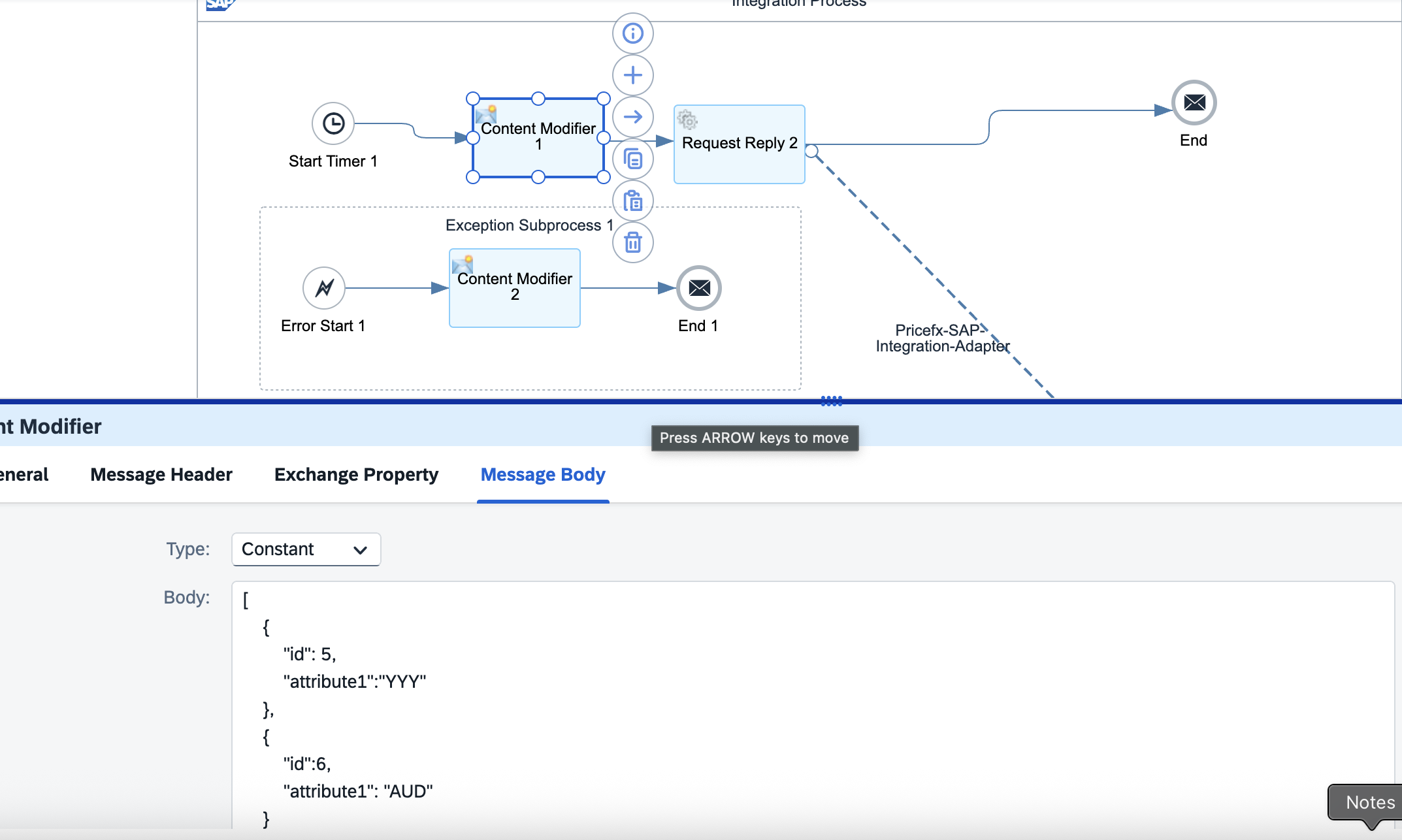Switch to the Message Header tab

tap(161, 475)
